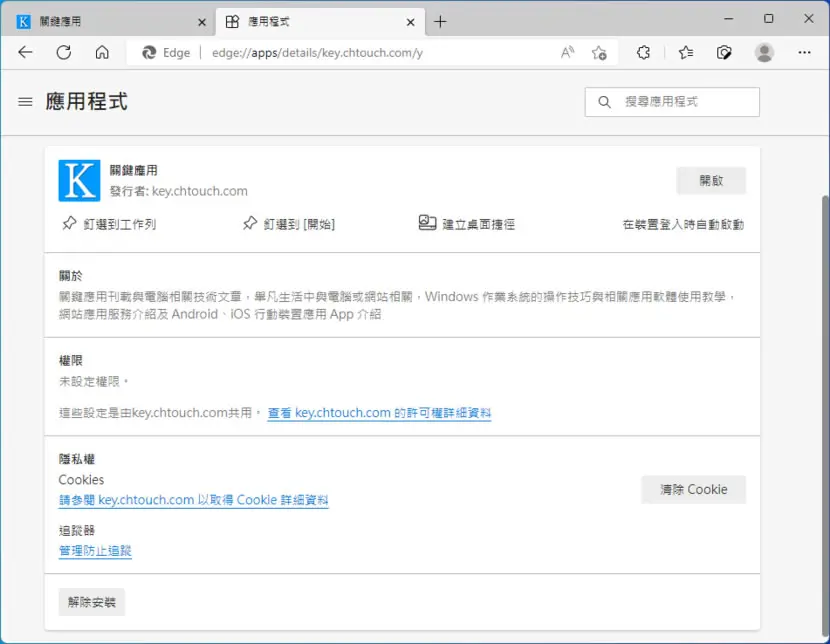Click the 清除 Cookie button
This screenshot has width=830, height=644.
[x=693, y=489]
